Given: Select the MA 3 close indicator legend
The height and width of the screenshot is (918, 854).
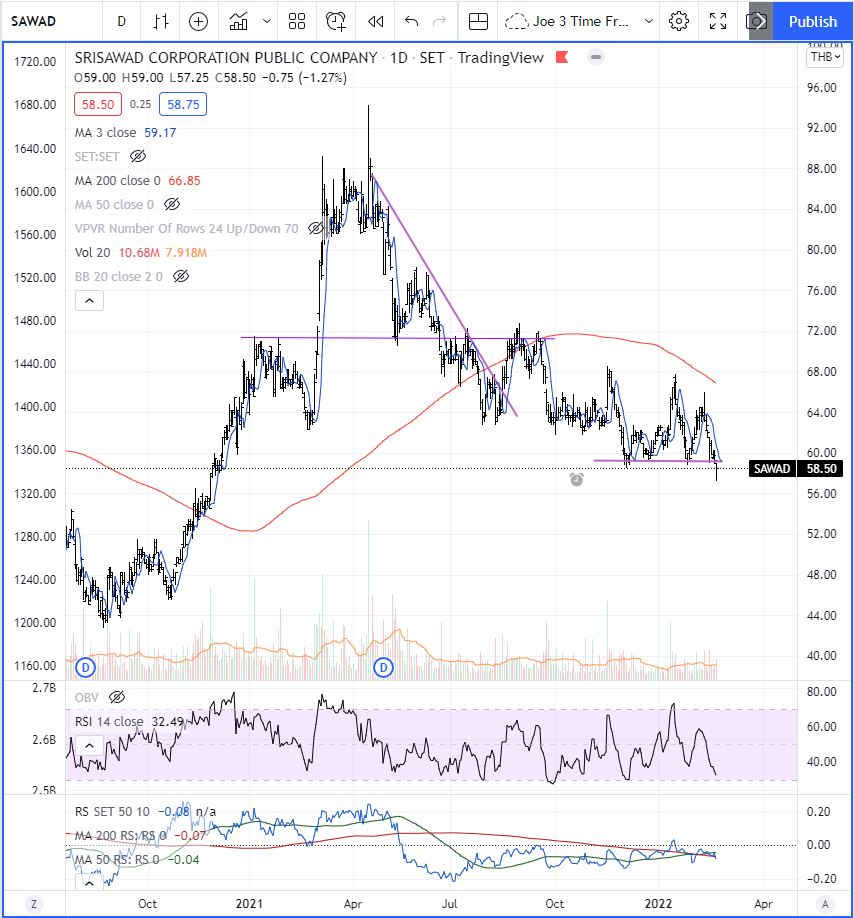Looking at the screenshot, I should click(105, 133).
